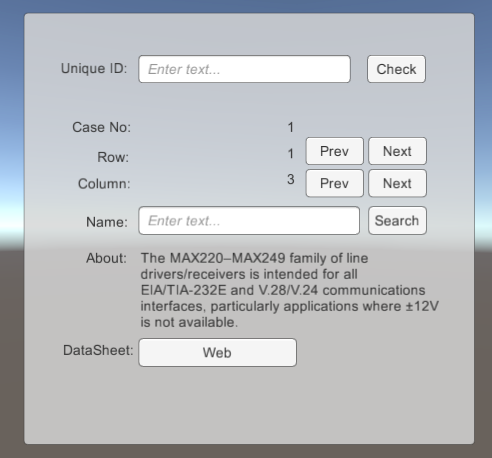The width and height of the screenshot is (492, 458).
Task: Advance to next row with Next
Action: [x=397, y=151]
